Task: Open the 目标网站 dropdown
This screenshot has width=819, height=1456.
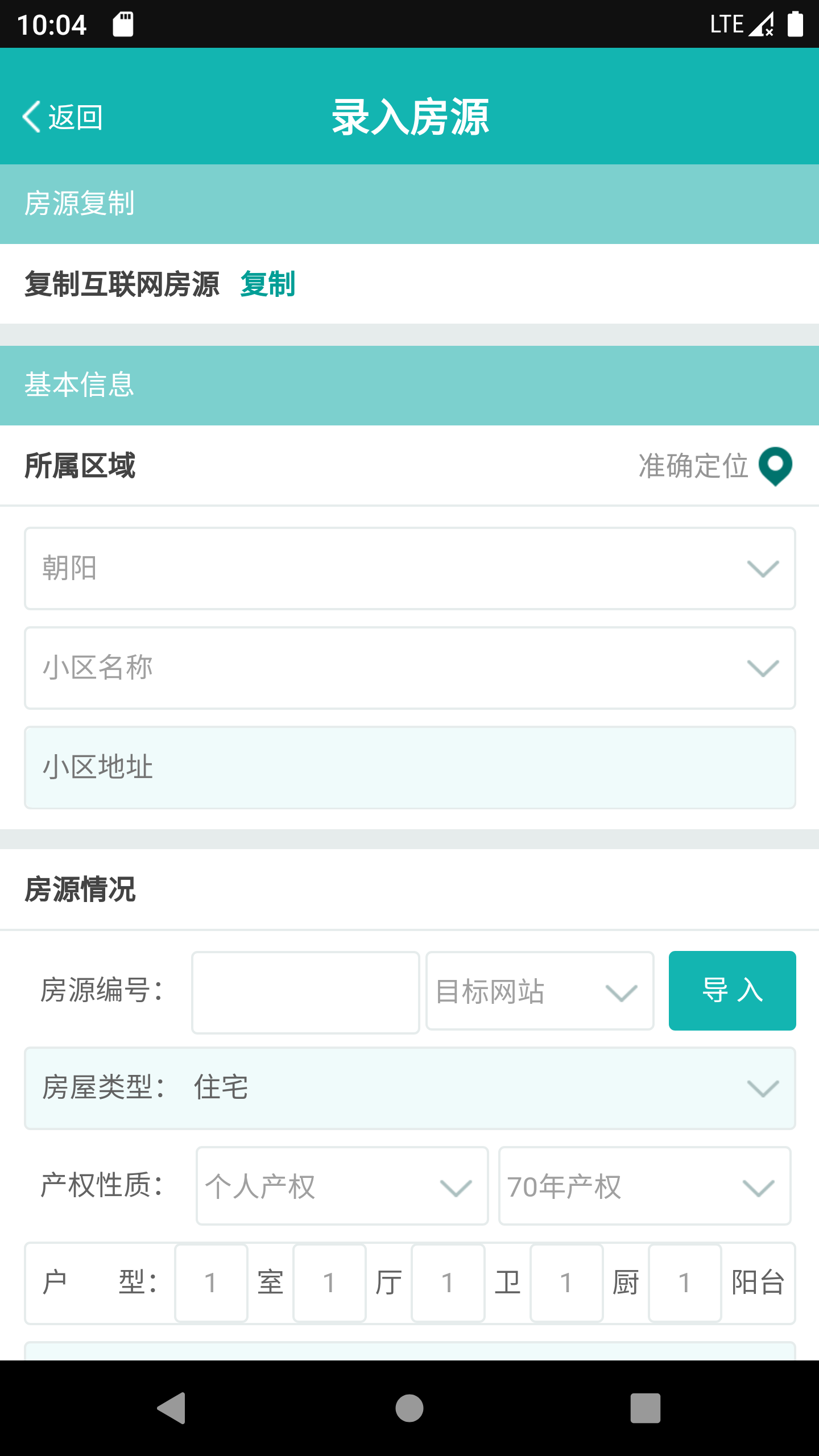Action: tap(539, 991)
